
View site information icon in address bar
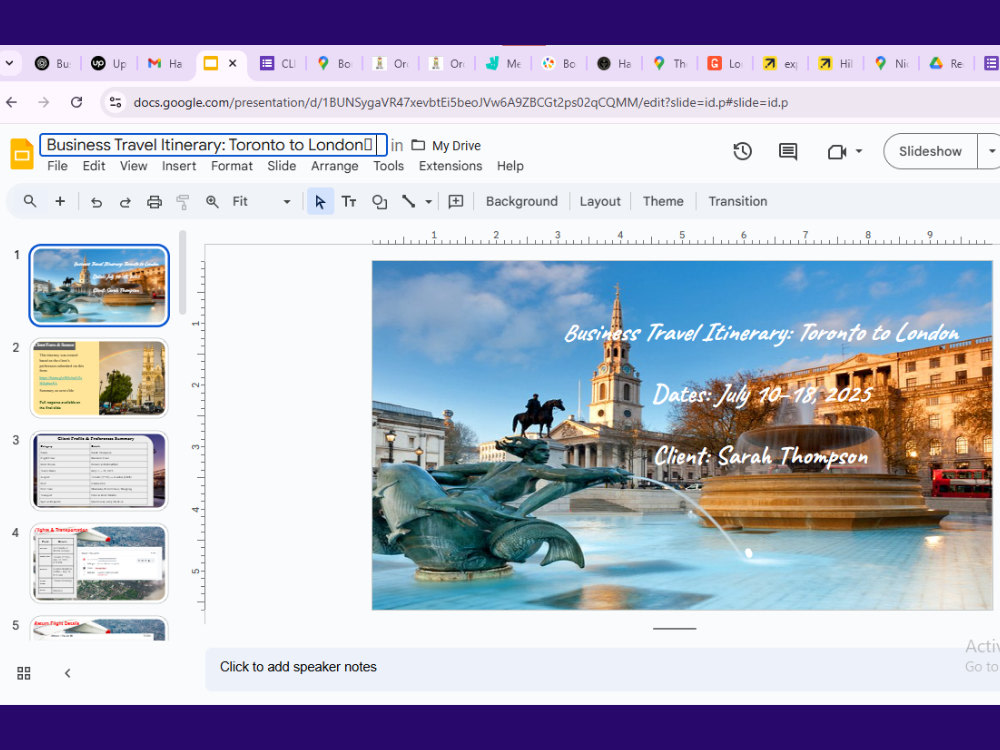115,102
